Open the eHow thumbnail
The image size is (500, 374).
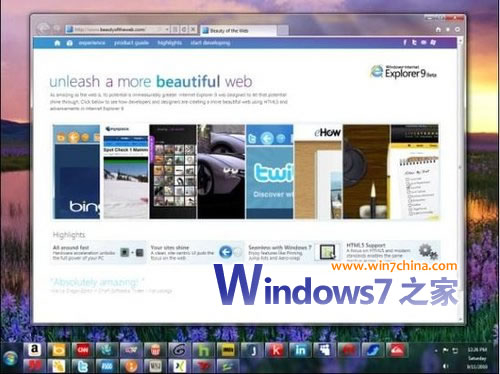tap(318, 172)
